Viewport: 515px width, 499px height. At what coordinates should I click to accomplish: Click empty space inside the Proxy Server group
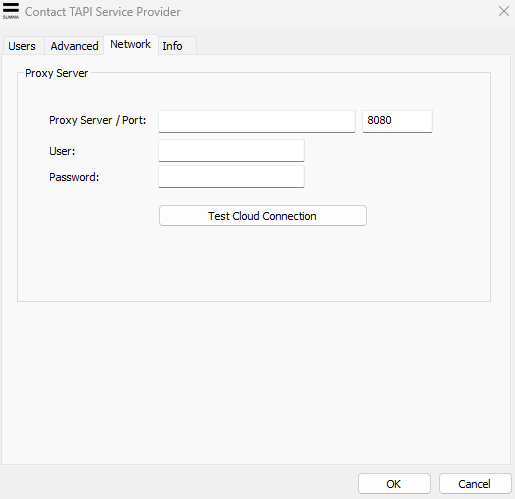click(x=253, y=263)
